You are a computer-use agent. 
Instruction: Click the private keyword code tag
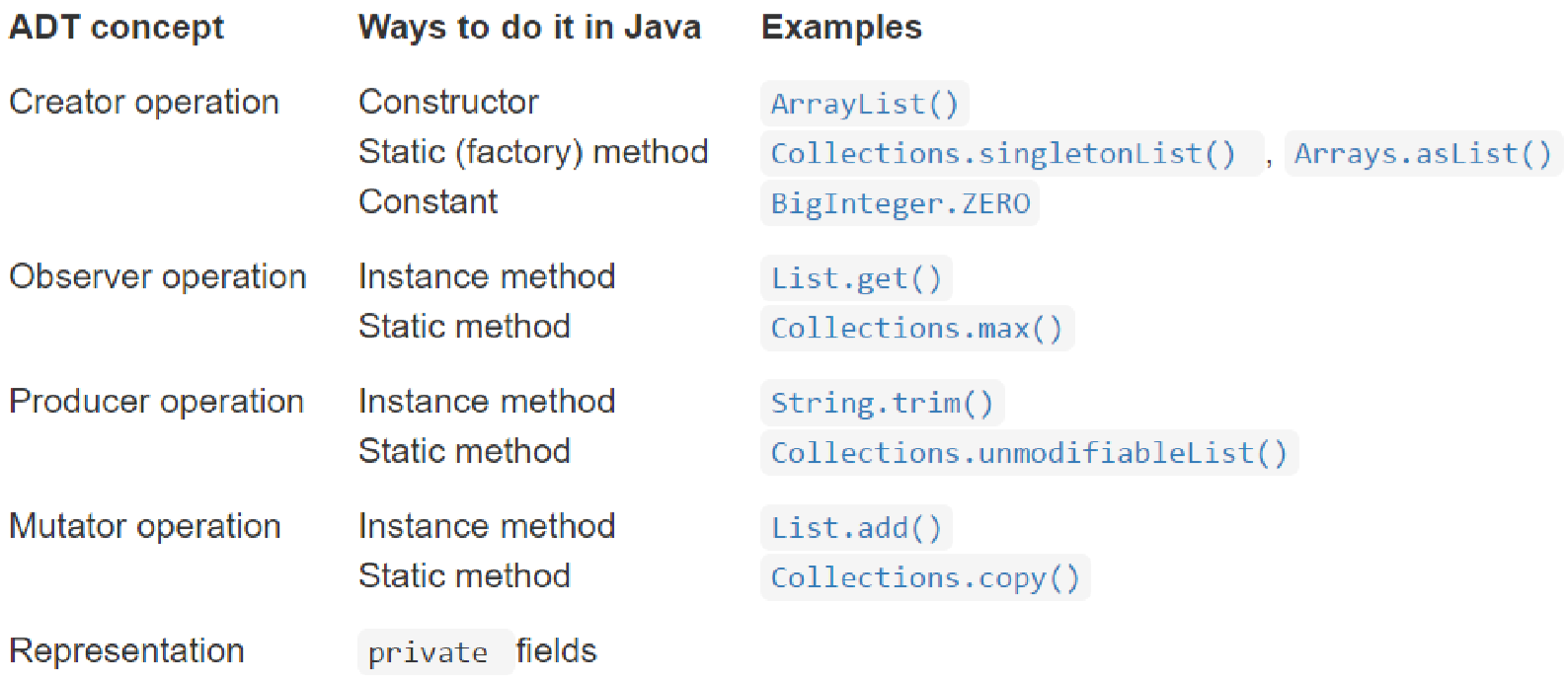click(x=435, y=652)
